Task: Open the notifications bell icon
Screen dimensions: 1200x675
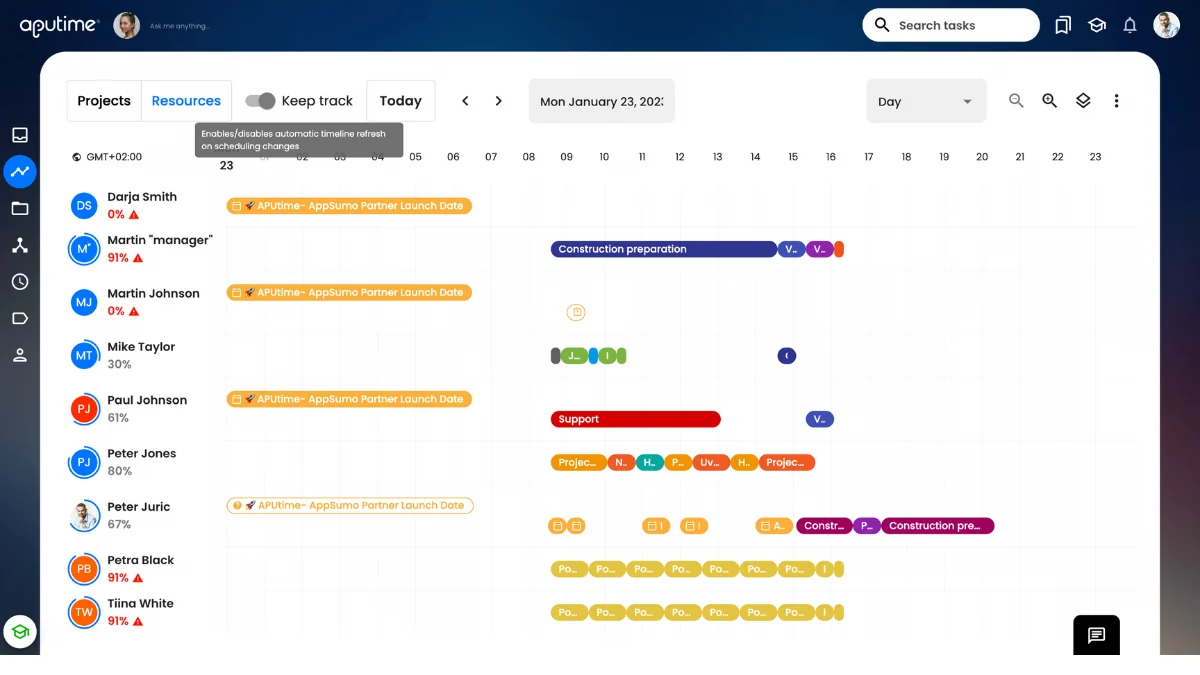Action: click(1130, 25)
